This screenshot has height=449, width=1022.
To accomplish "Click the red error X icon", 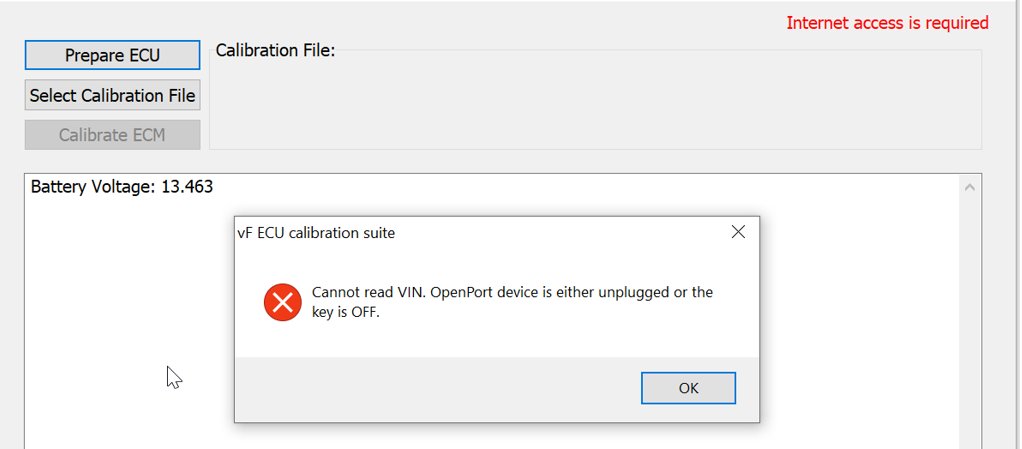I will tap(282, 302).
